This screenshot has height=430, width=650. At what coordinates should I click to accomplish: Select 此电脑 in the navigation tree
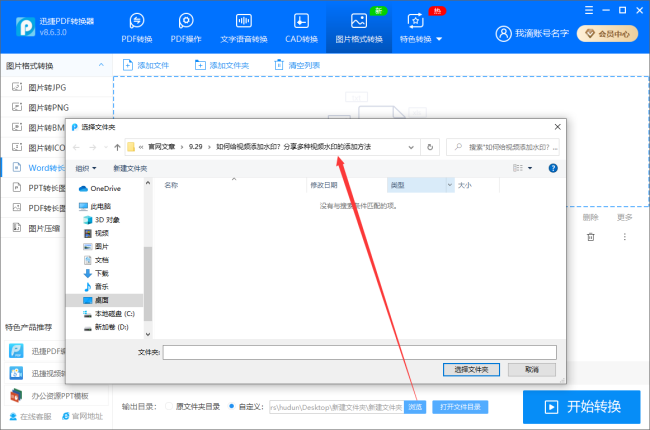click(x=95, y=206)
